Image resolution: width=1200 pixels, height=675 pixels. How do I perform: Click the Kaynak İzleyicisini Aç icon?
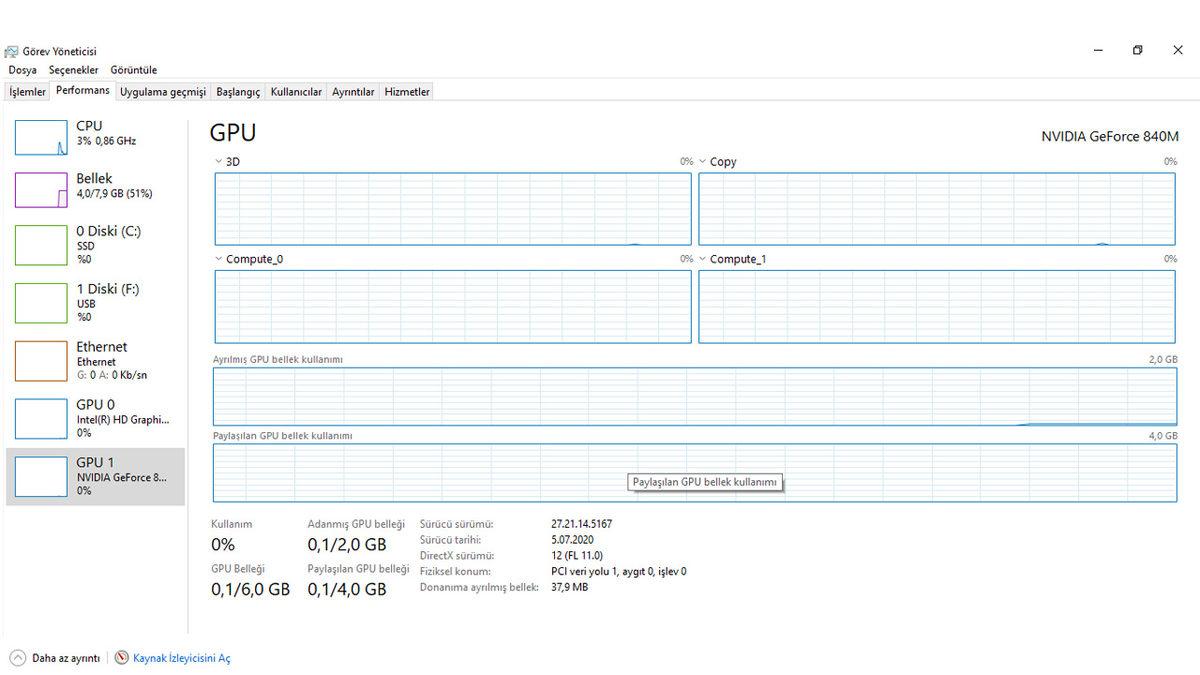click(122, 658)
